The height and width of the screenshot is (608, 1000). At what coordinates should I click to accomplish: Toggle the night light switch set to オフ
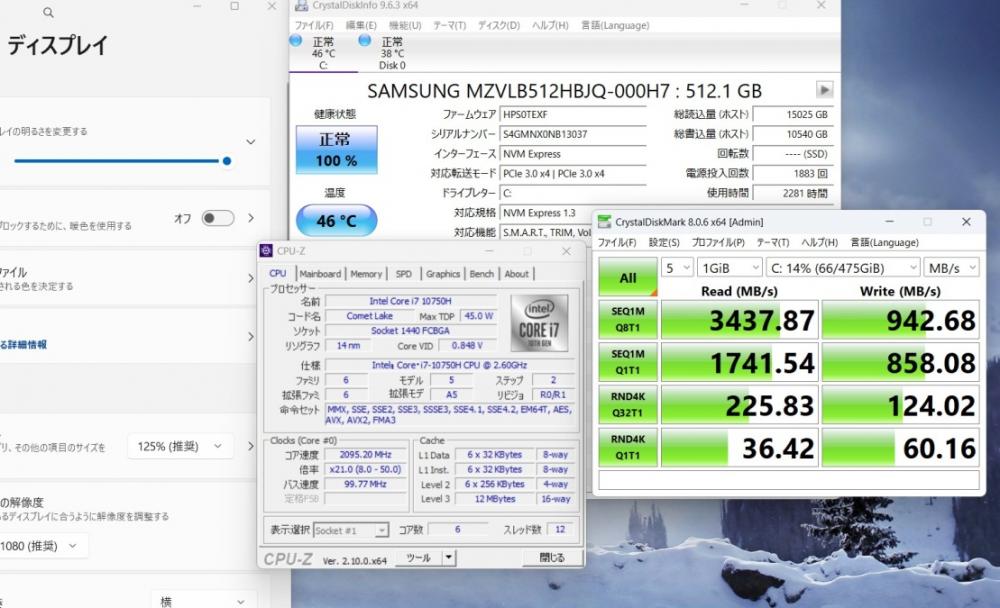click(217, 218)
